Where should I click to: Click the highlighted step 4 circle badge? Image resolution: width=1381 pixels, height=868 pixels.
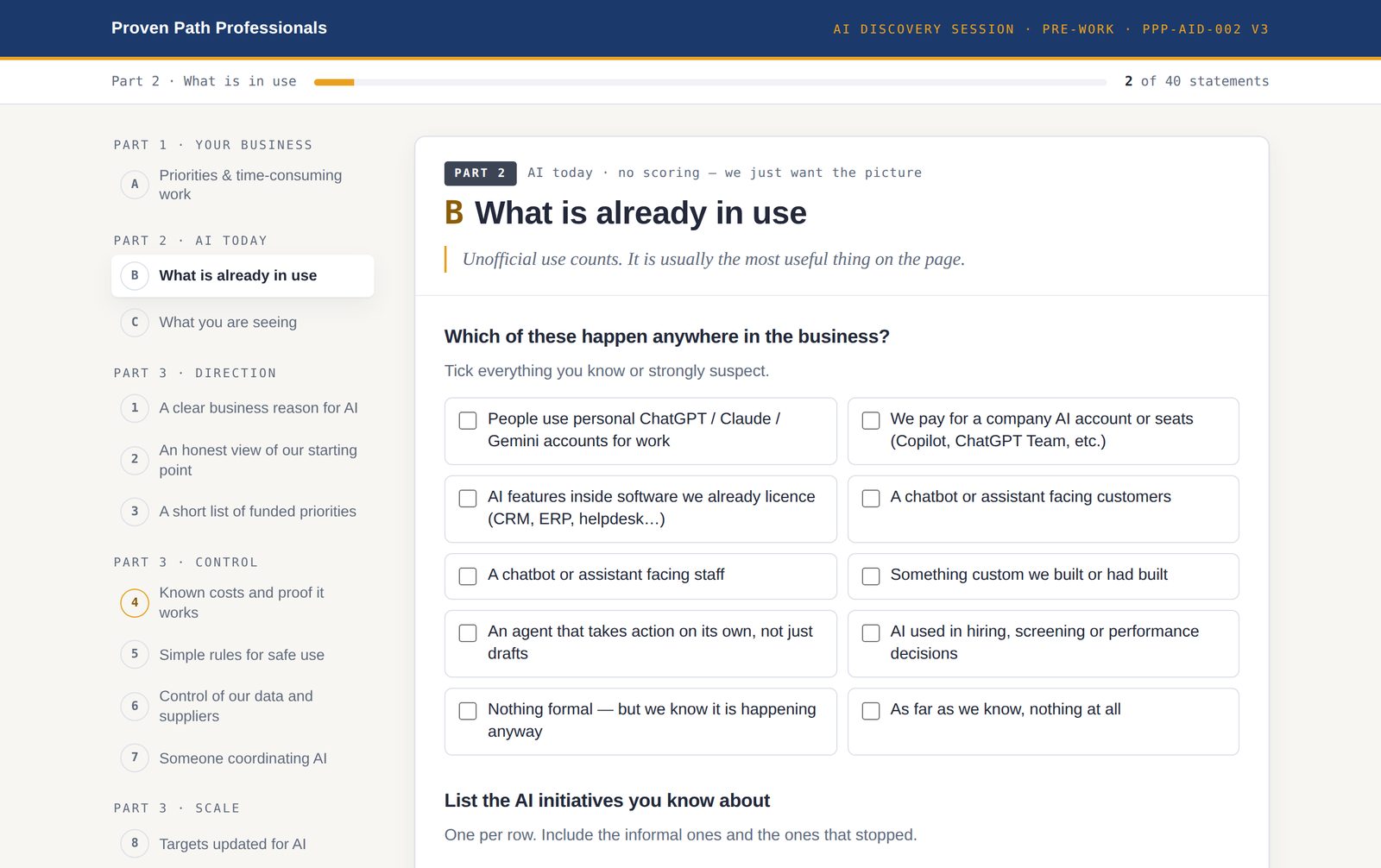[x=135, y=602]
